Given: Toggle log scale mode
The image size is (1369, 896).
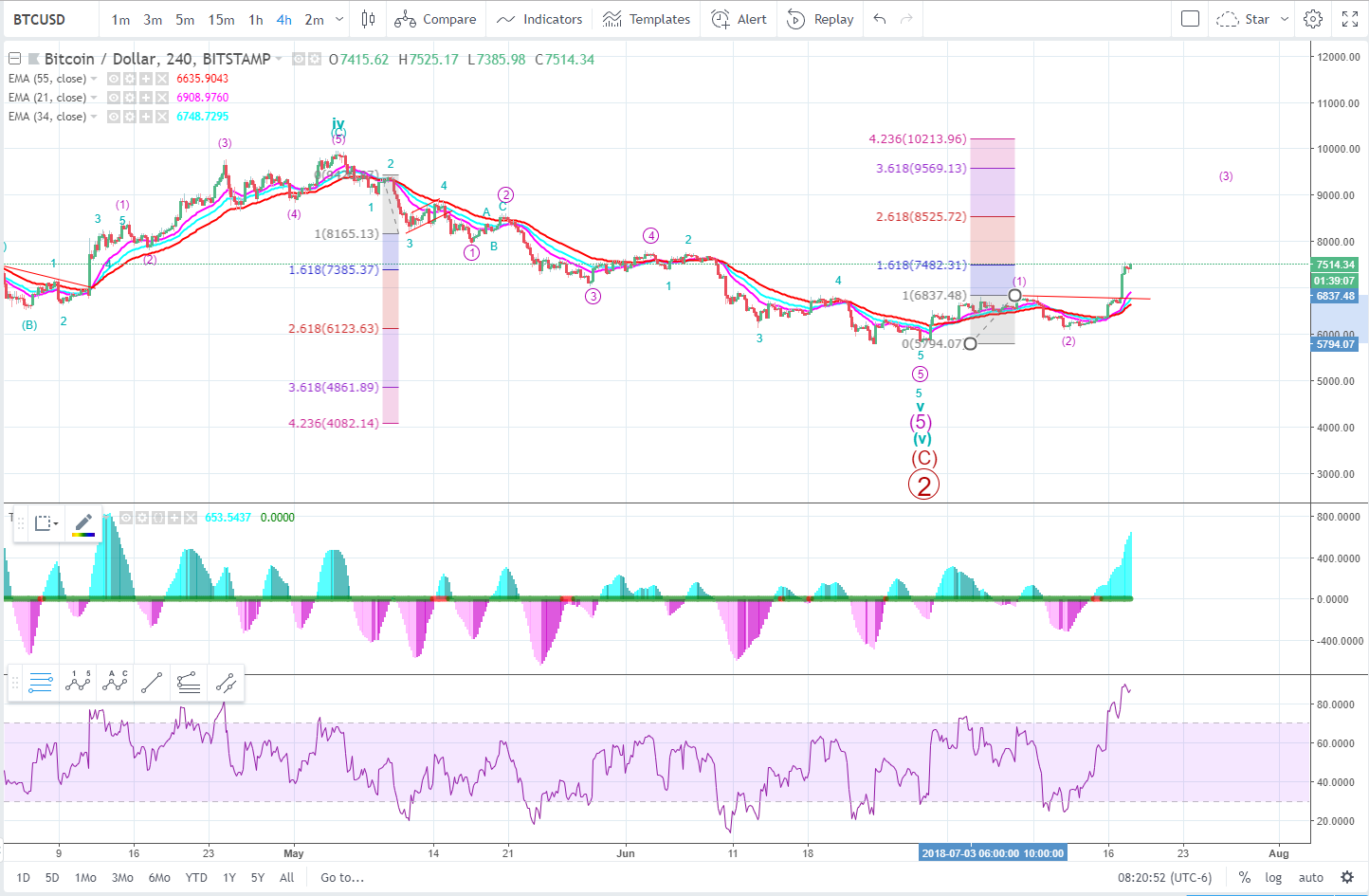Looking at the screenshot, I should 1273,877.
